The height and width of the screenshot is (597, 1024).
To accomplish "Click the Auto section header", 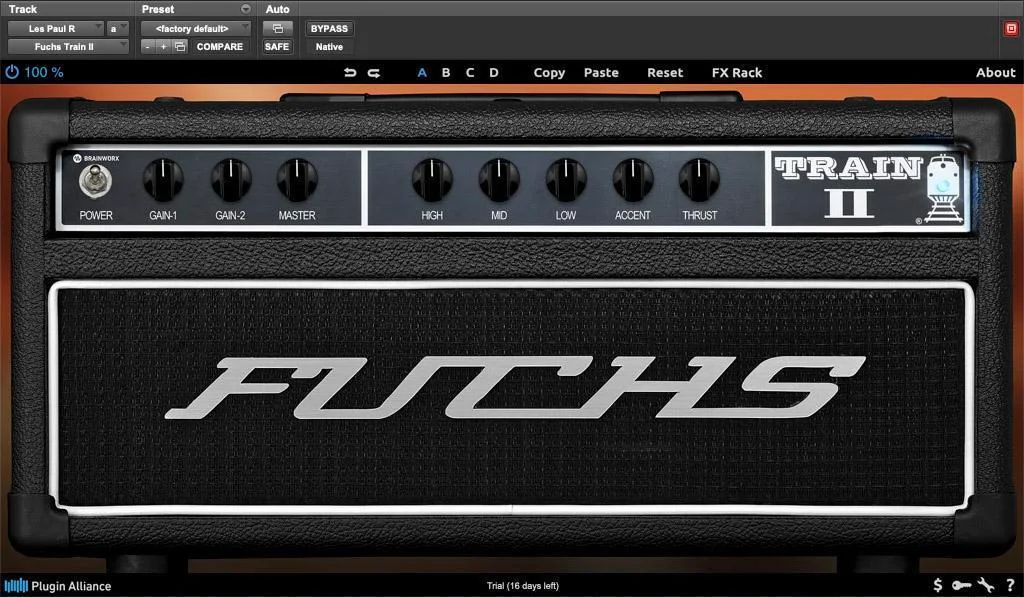I will [x=277, y=9].
